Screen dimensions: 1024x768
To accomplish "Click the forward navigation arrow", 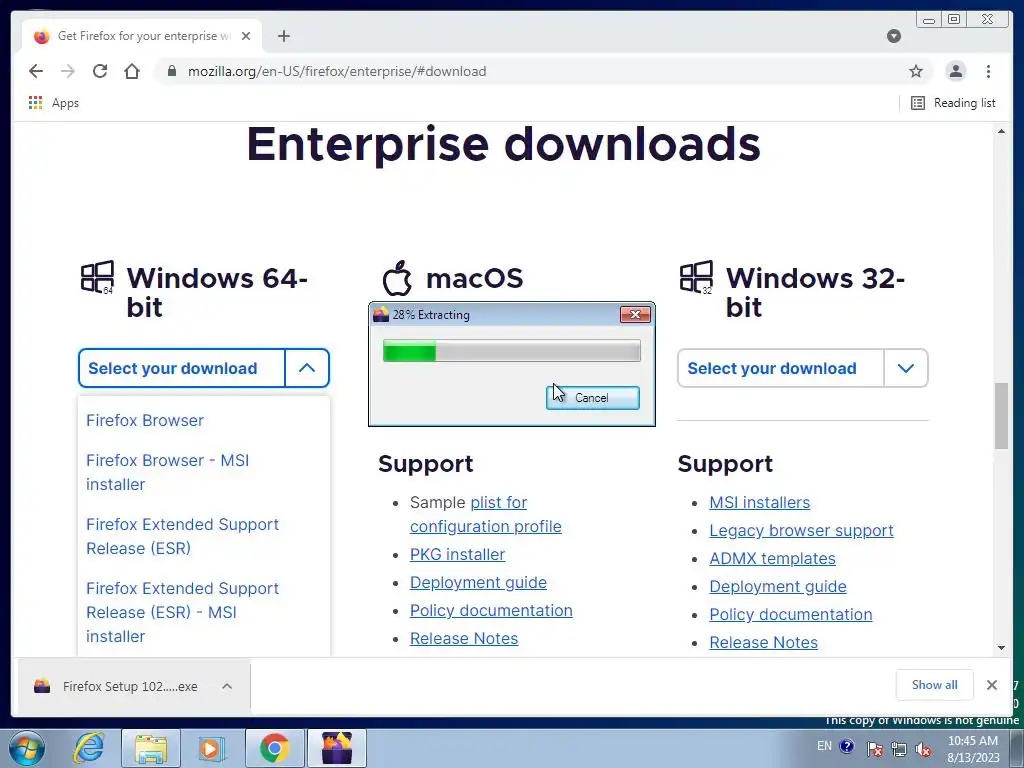I will click(x=68, y=71).
